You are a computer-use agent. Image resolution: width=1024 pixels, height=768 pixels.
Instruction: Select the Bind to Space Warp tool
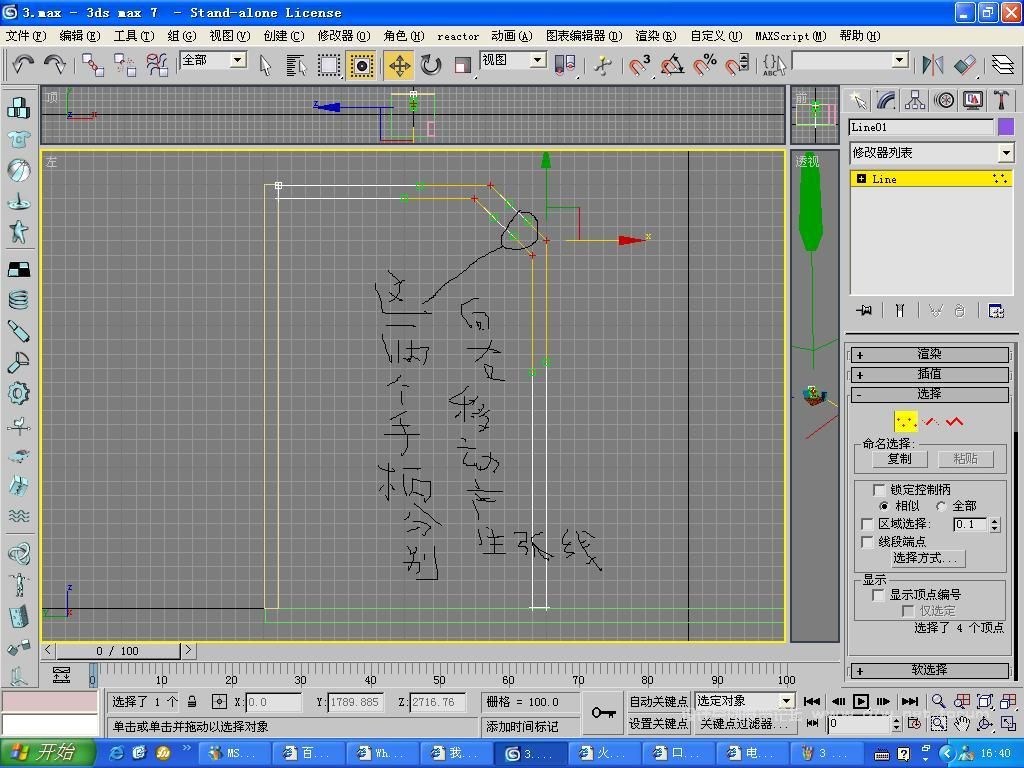click(x=157, y=65)
